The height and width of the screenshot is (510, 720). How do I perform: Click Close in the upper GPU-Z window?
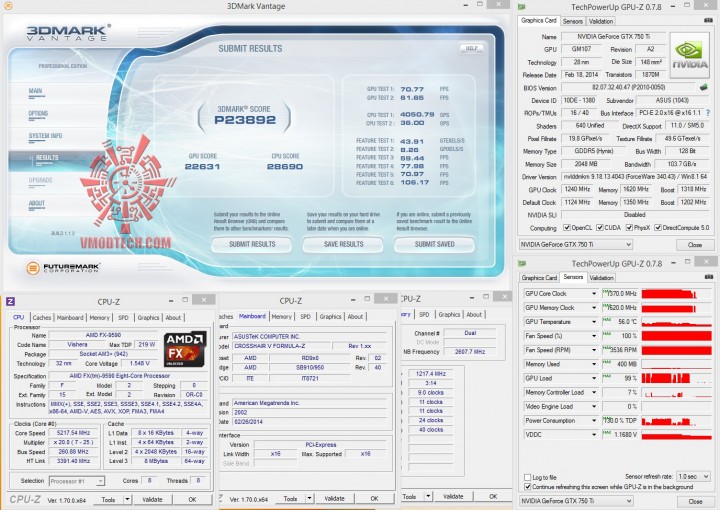click(695, 245)
